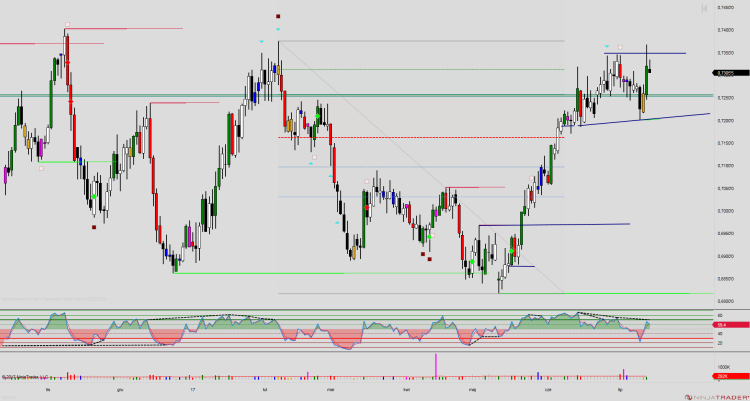Click the 20 level label on RSI axis
This screenshot has height=401, width=750.
coord(720,343)
